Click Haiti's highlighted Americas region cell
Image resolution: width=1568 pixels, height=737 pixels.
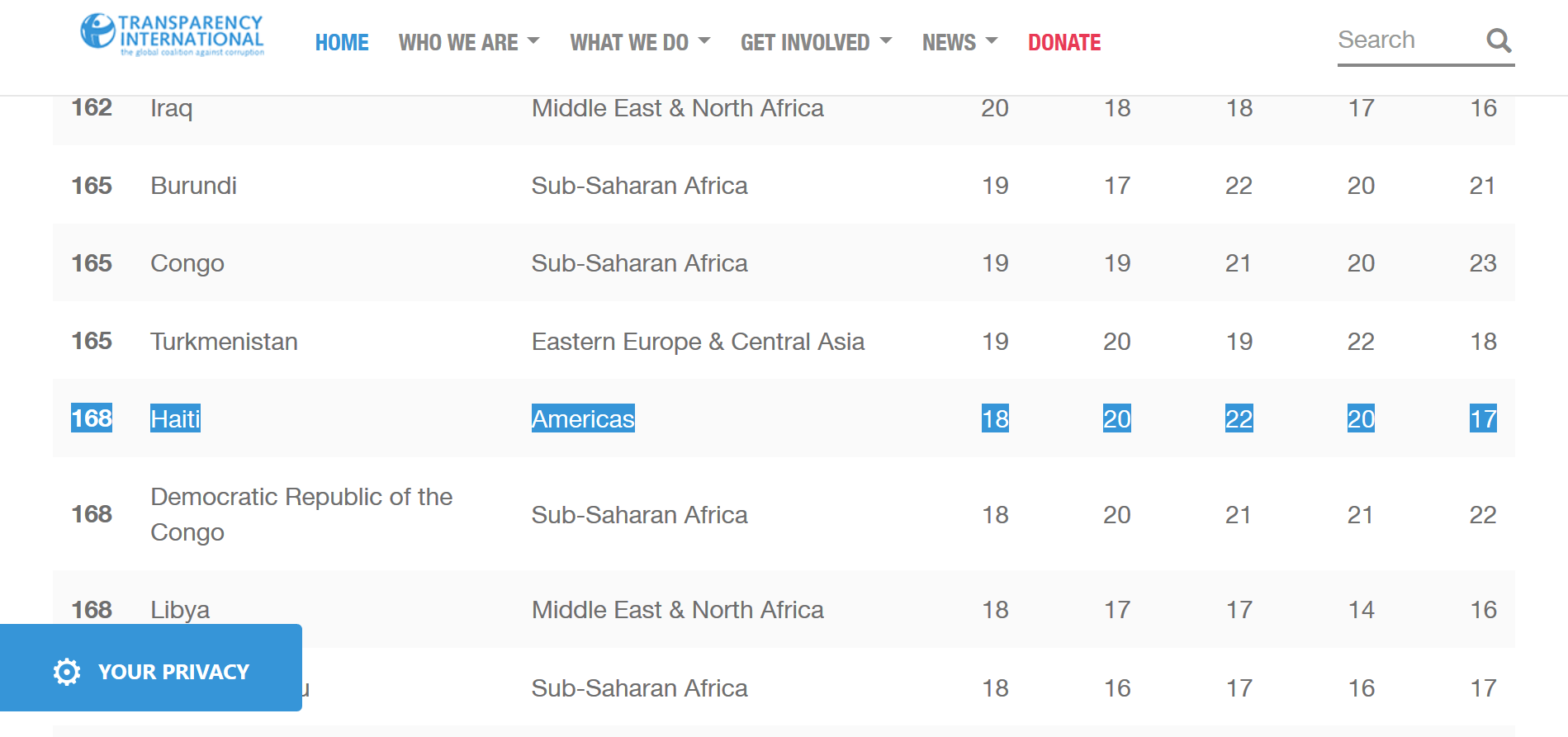point(583,419)
